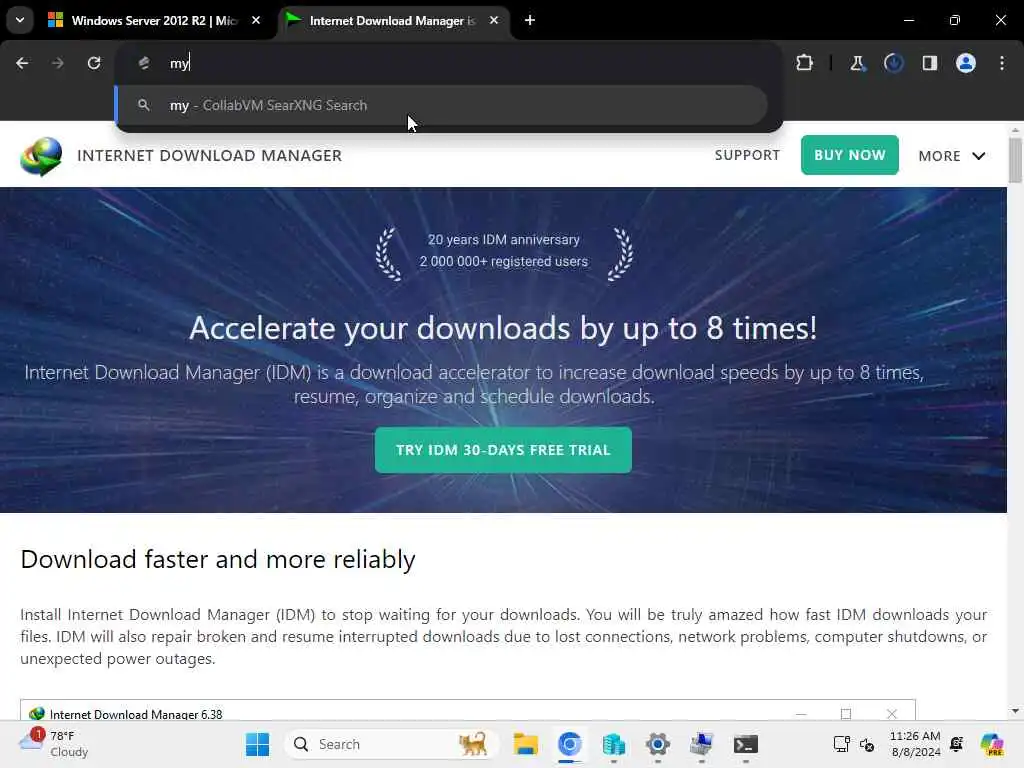This screenshot has height=768, width=1024.
Task: Click the INTERNET DOWNLOAD MANAGER site title
Action: click(x=209, y=155)
